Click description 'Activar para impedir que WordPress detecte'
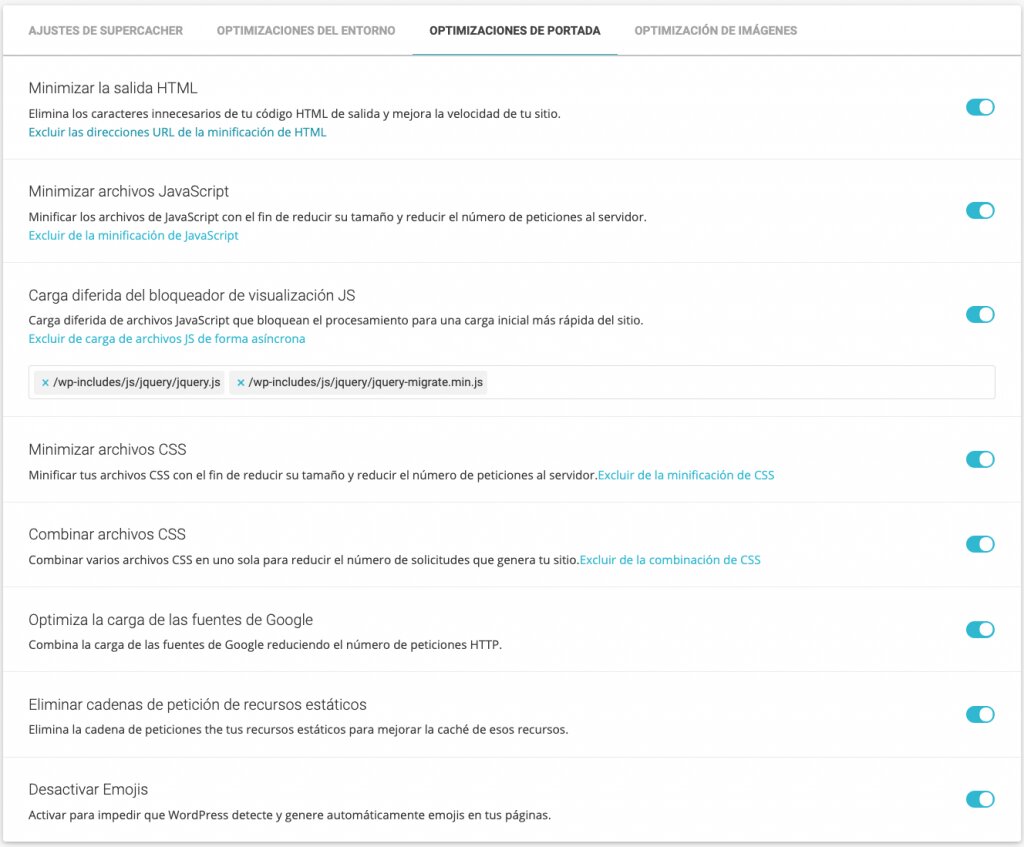 click(289, 815)
